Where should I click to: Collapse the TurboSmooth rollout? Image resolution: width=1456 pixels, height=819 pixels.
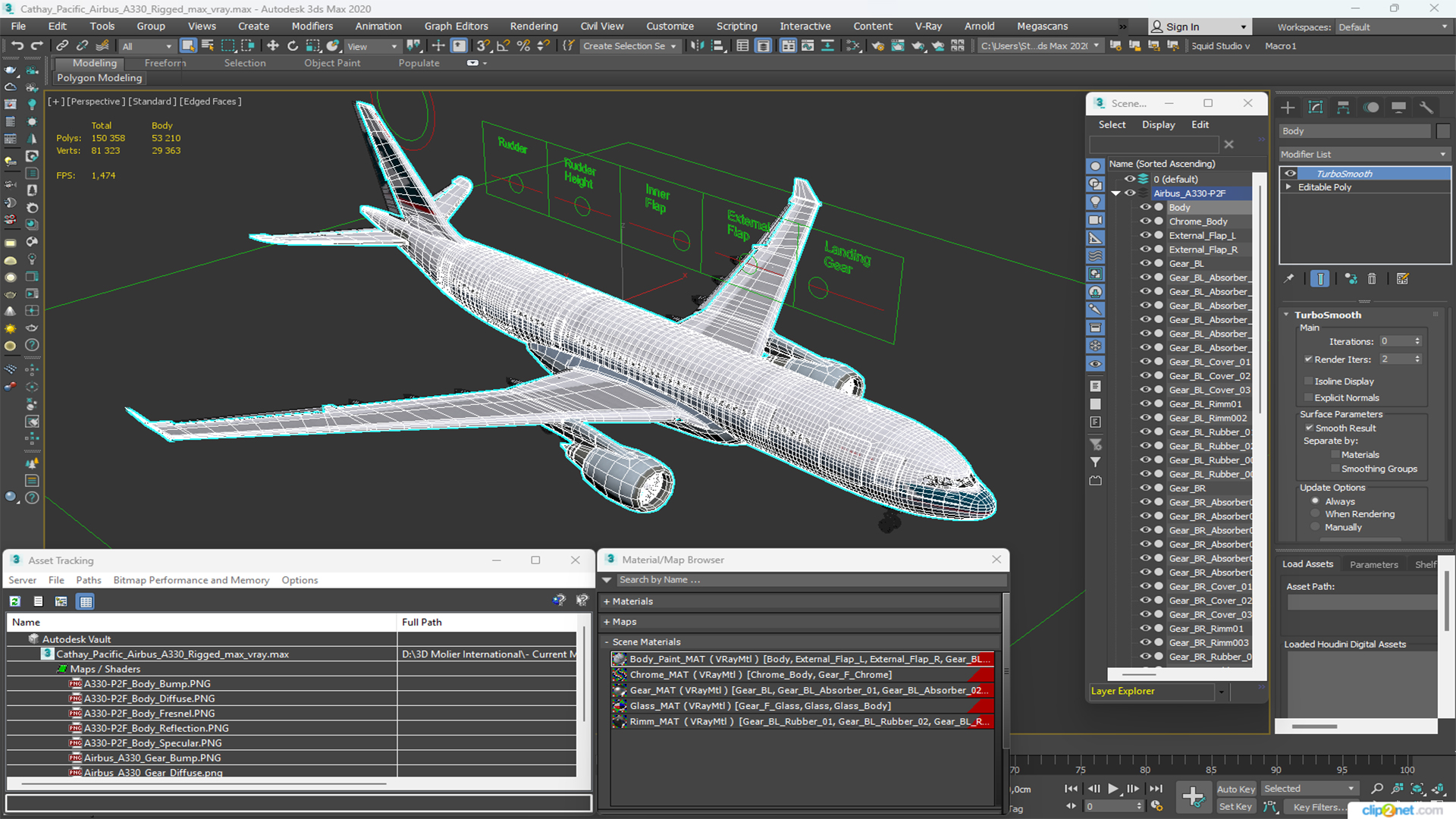pos(1286,315)
